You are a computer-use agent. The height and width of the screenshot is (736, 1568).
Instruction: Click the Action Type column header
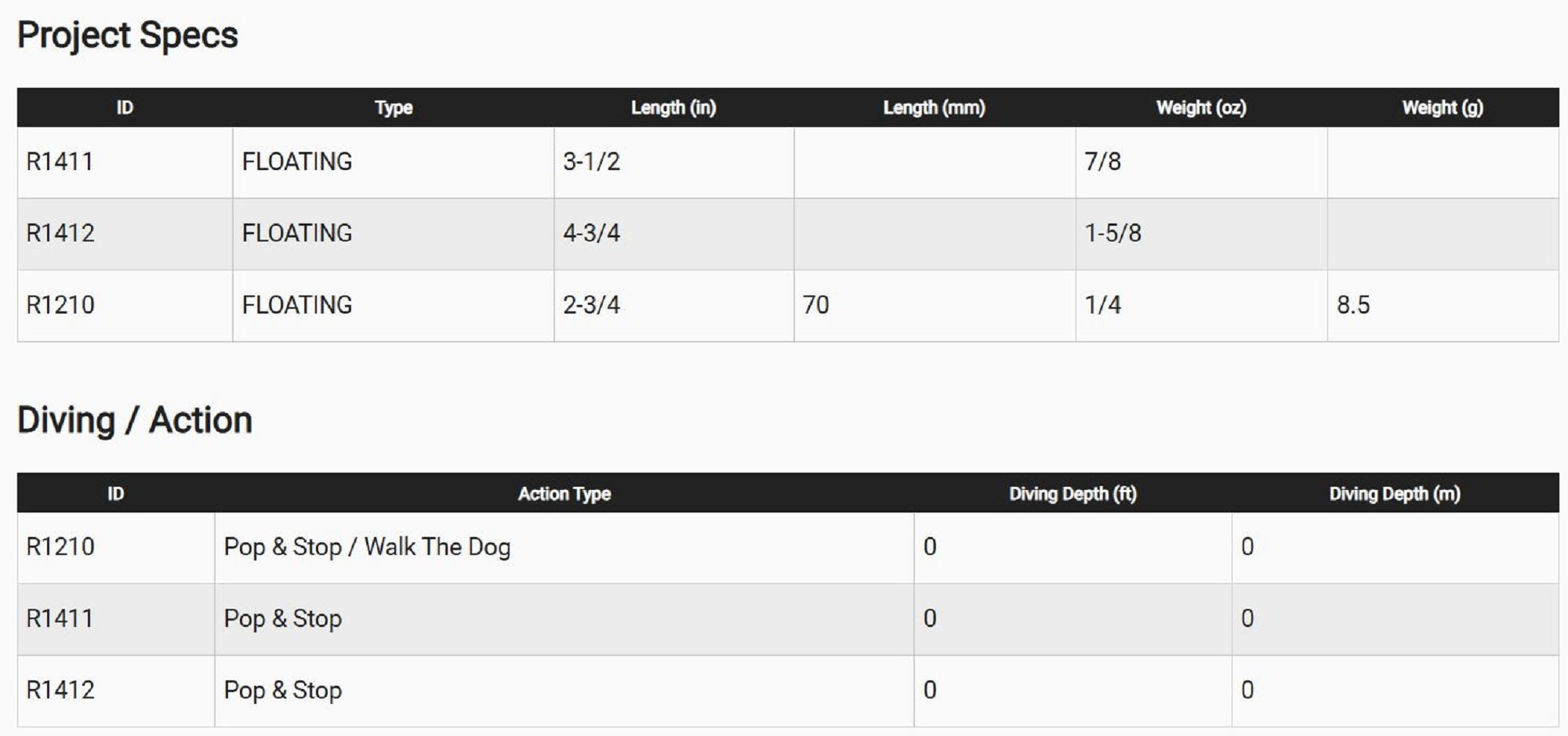click(564, 494)
